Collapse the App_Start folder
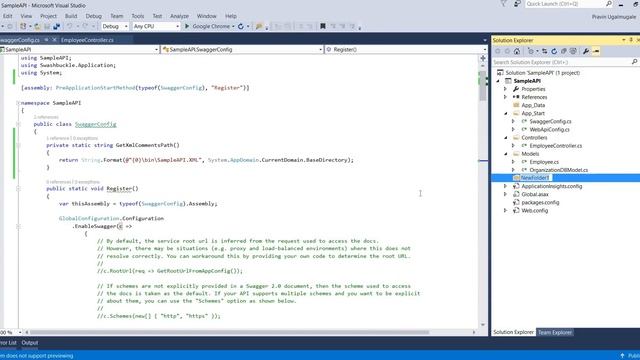 (x=506, y=113)
